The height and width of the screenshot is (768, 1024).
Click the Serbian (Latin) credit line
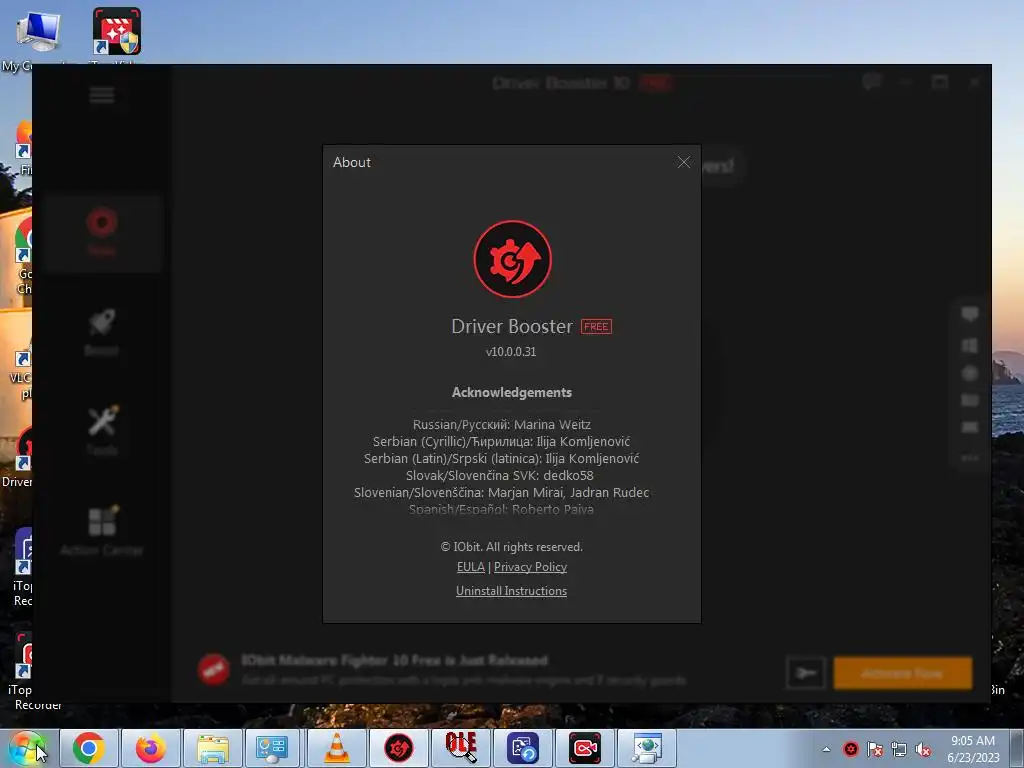click(x=502, y=458)
